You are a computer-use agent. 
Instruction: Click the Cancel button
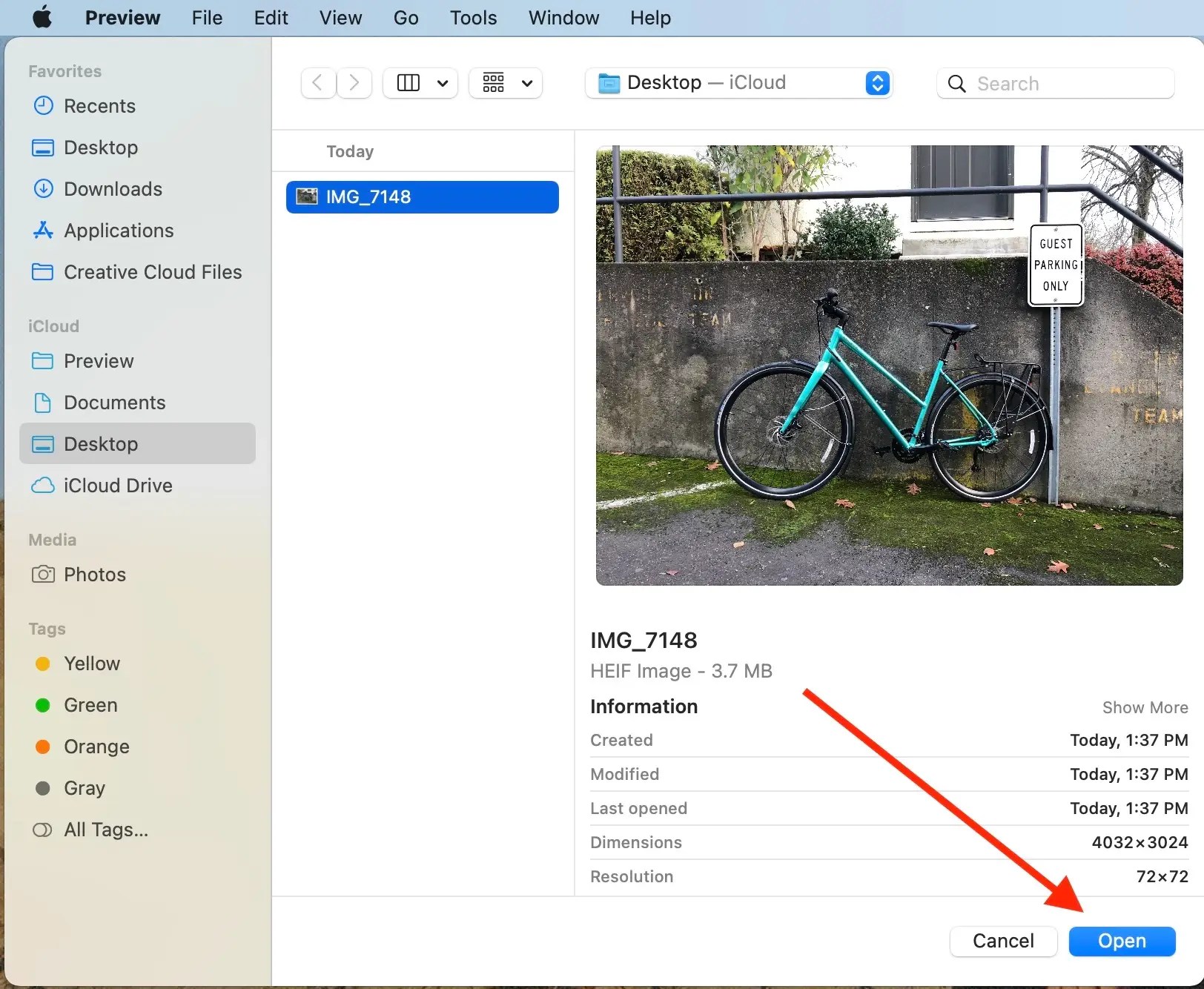pyautogui.click(x=1003, y=941)
